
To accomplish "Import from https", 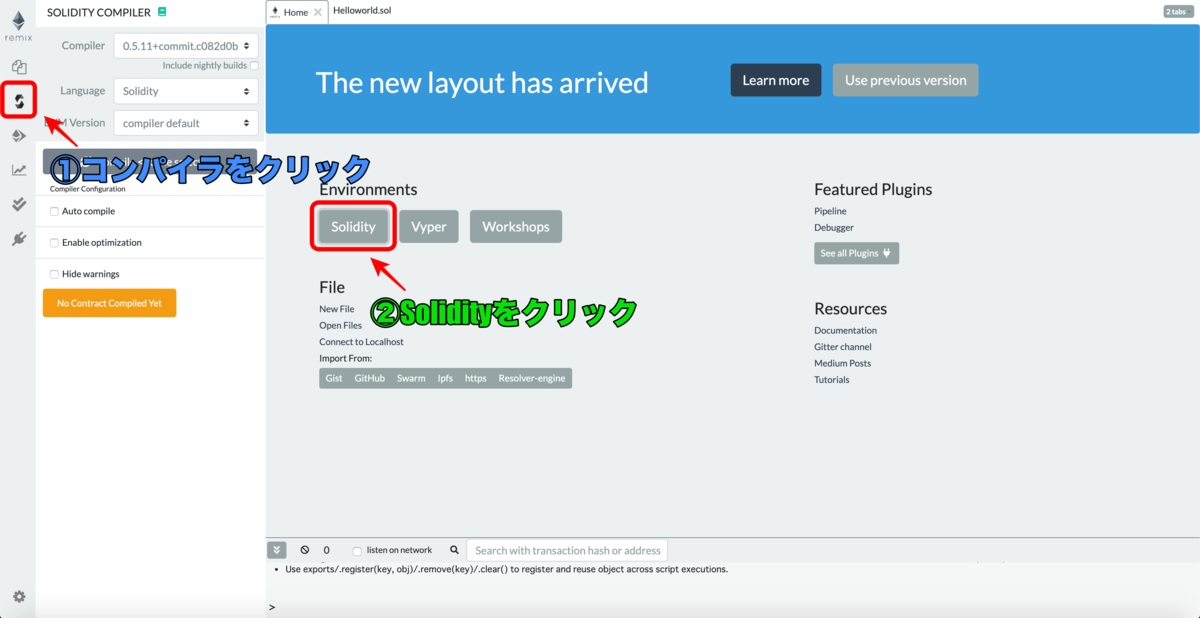I will pos(476,378).
